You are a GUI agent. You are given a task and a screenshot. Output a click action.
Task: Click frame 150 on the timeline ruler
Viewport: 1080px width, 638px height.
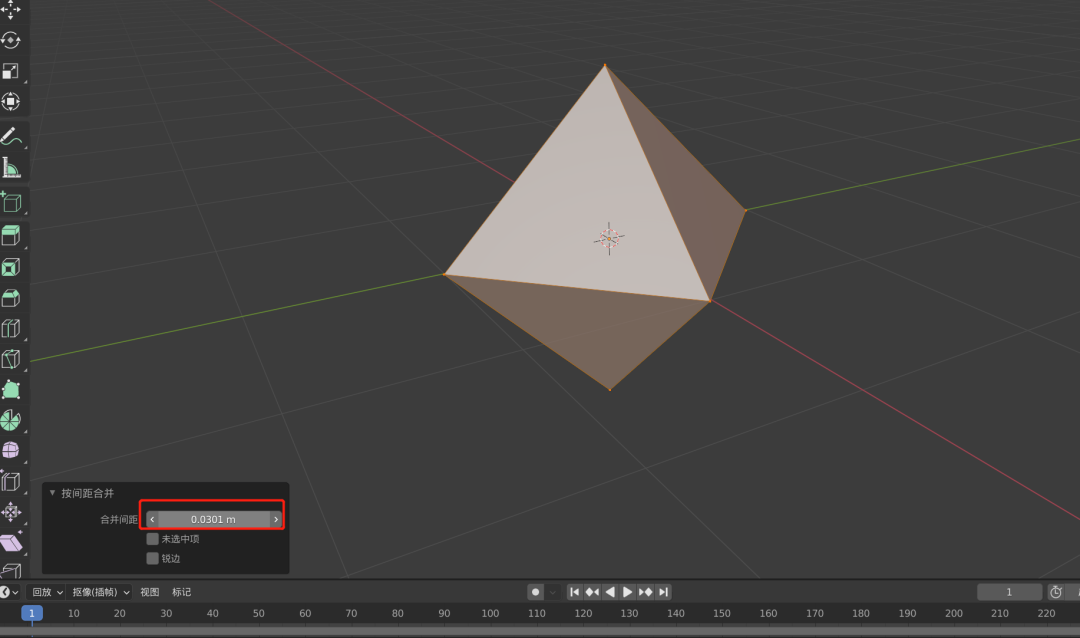click(721, 613)
